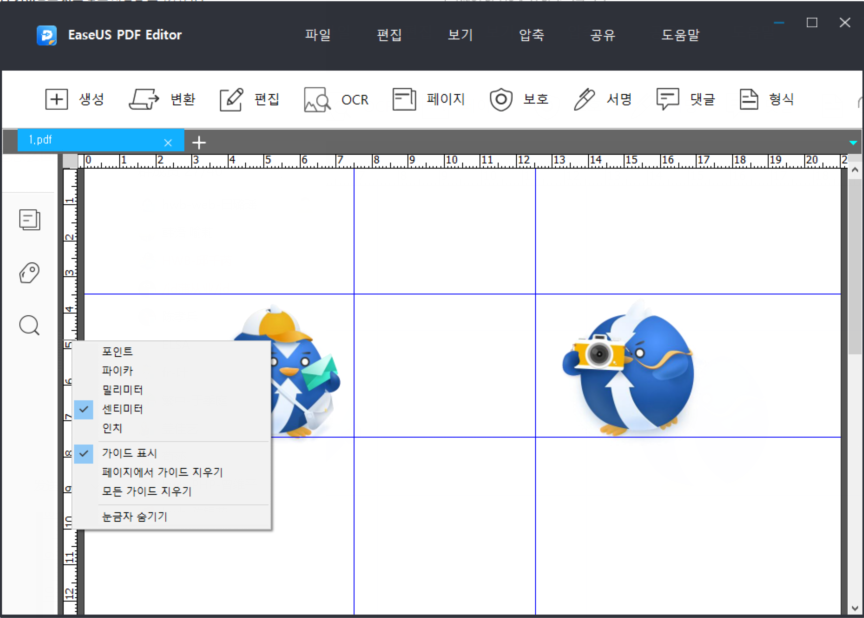Launch the OCR tool
864x618 pixels.
(318, 99)
